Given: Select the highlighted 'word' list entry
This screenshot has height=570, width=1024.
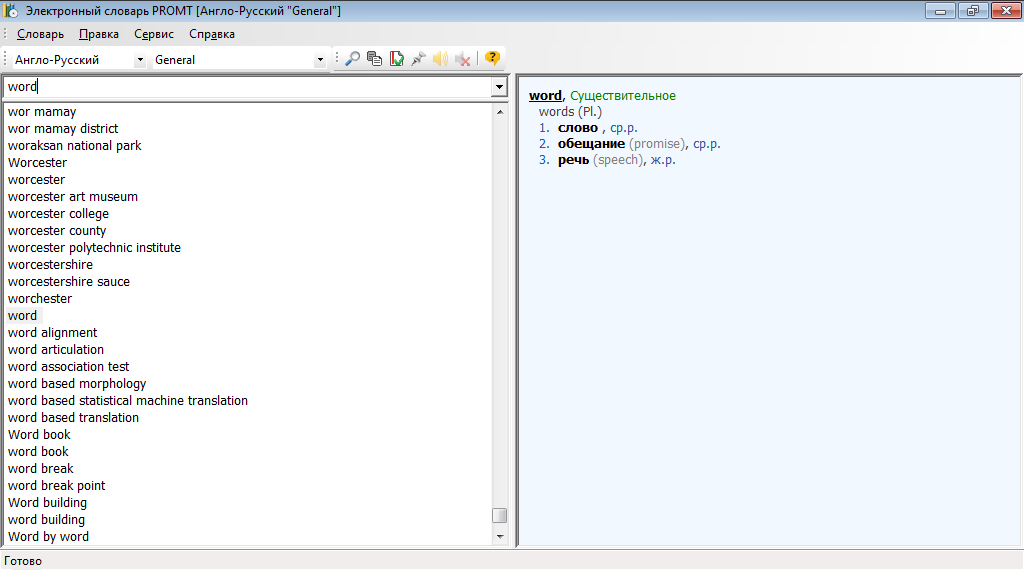Looking at the screenshot, I should pos(22,315).
